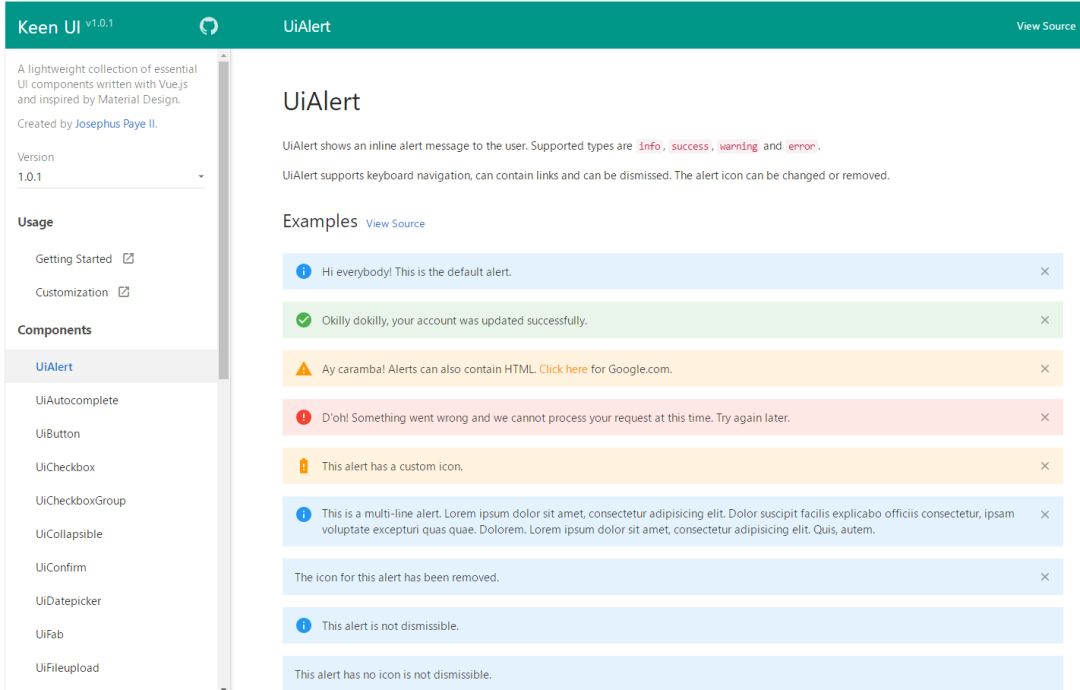This screenshot has height=690, width=1080.
Task: Click the info icon on default alert
Action: point(303,271)
